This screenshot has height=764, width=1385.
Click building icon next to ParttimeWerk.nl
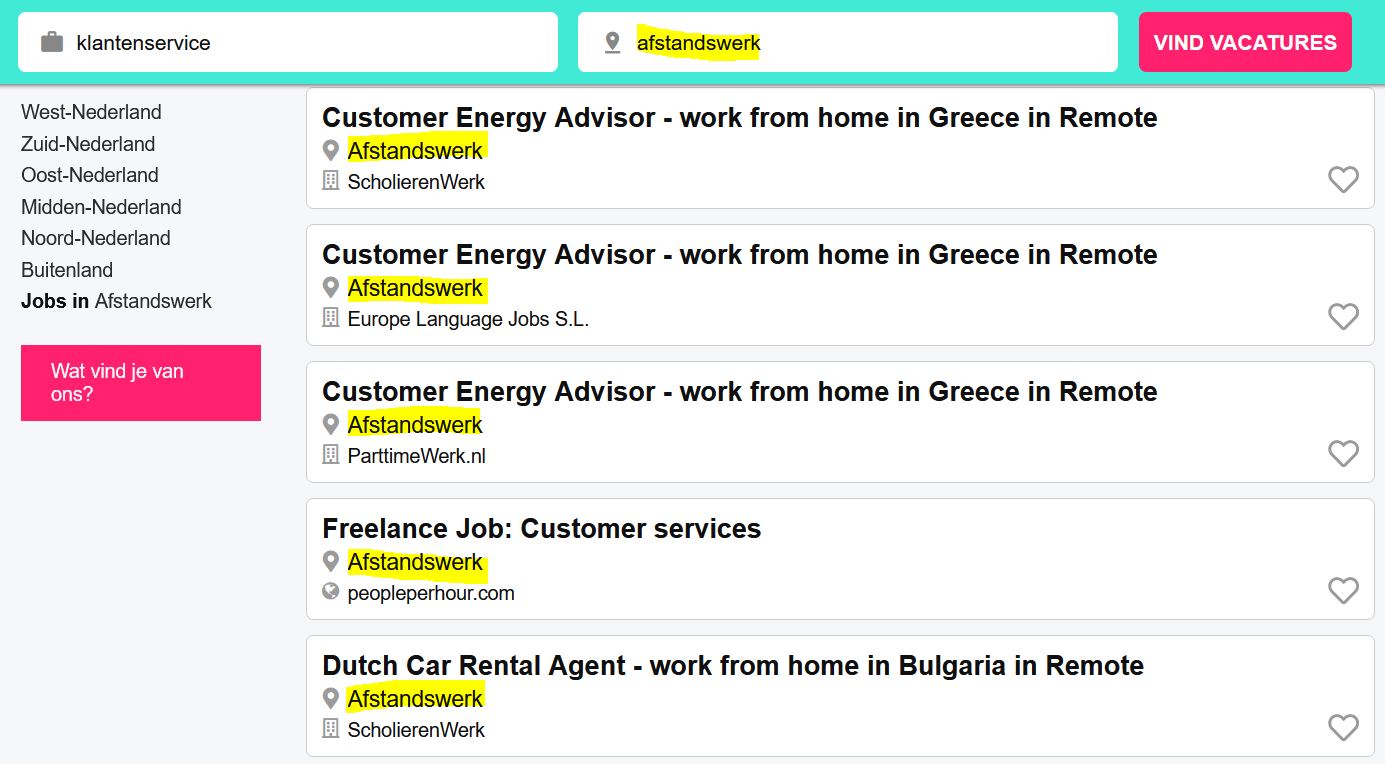click(331, 455)
